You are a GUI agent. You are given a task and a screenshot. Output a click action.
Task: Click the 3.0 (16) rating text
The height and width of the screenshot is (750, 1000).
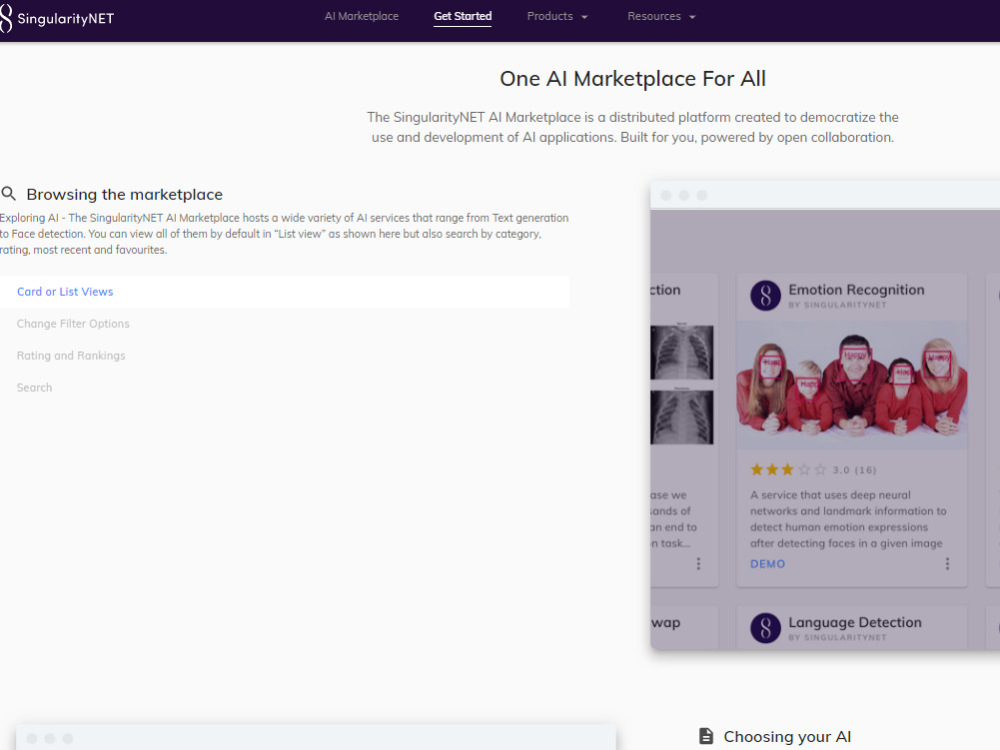(854, 470)
